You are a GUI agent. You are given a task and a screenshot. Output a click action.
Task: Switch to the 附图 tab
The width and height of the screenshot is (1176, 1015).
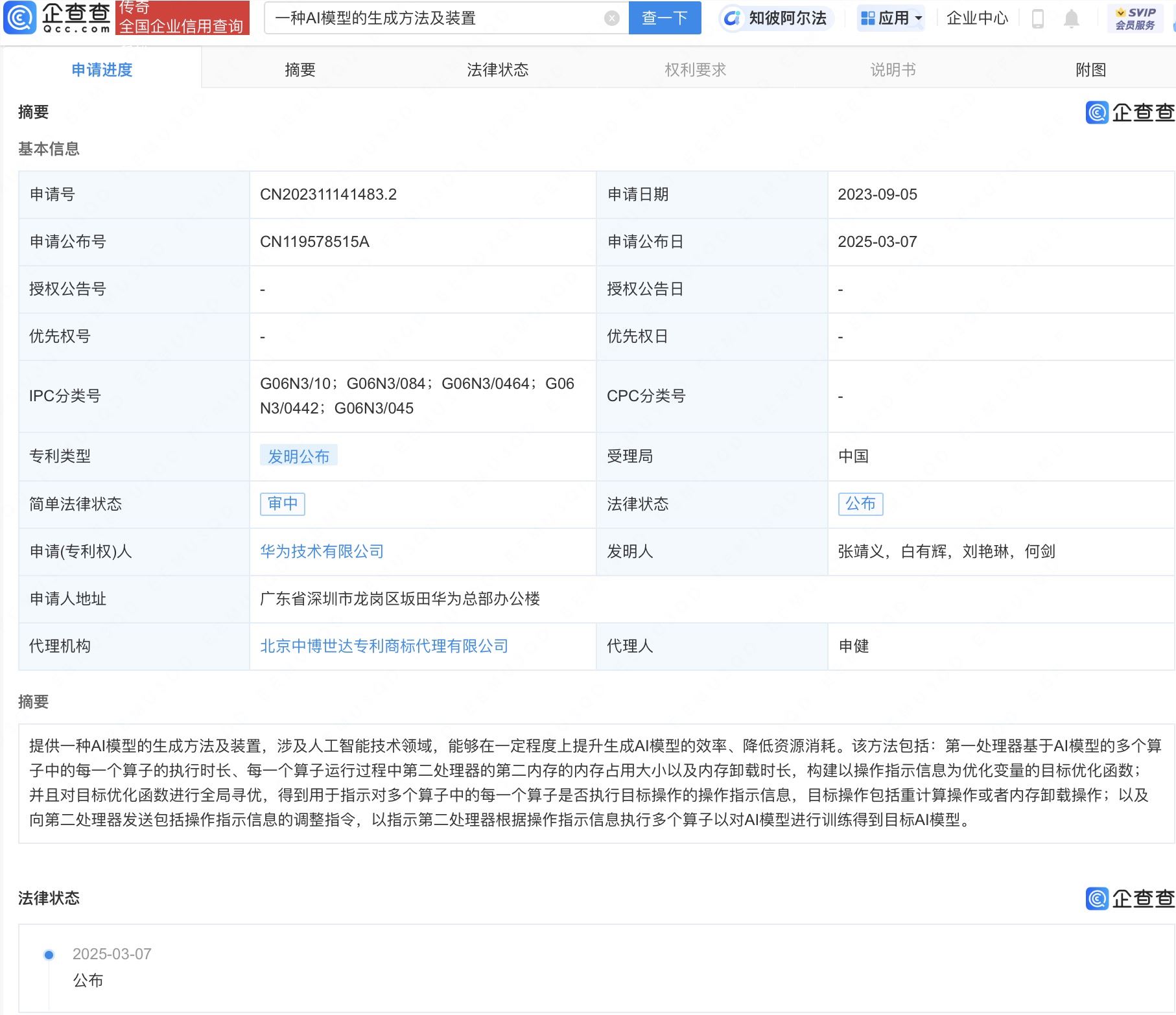point(1091,69)
